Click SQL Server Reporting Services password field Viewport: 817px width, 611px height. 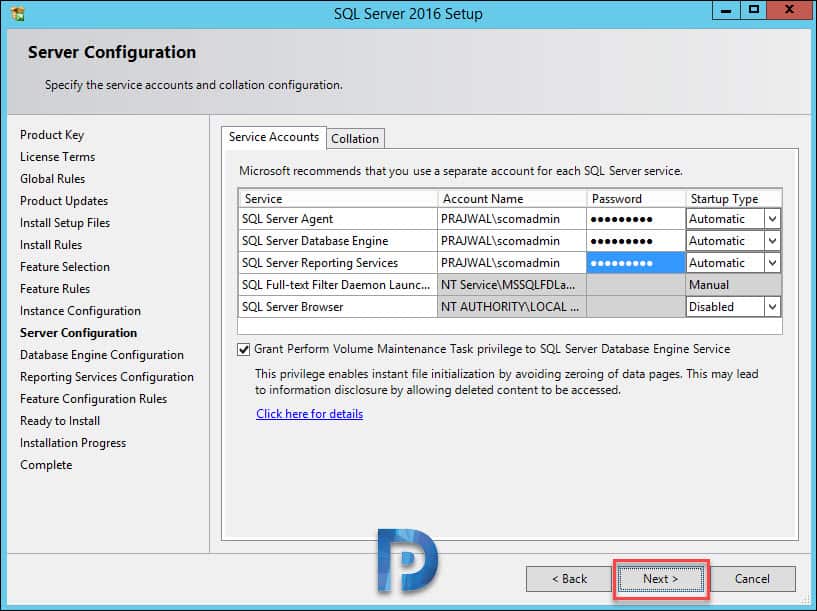(x=636, y=263)
